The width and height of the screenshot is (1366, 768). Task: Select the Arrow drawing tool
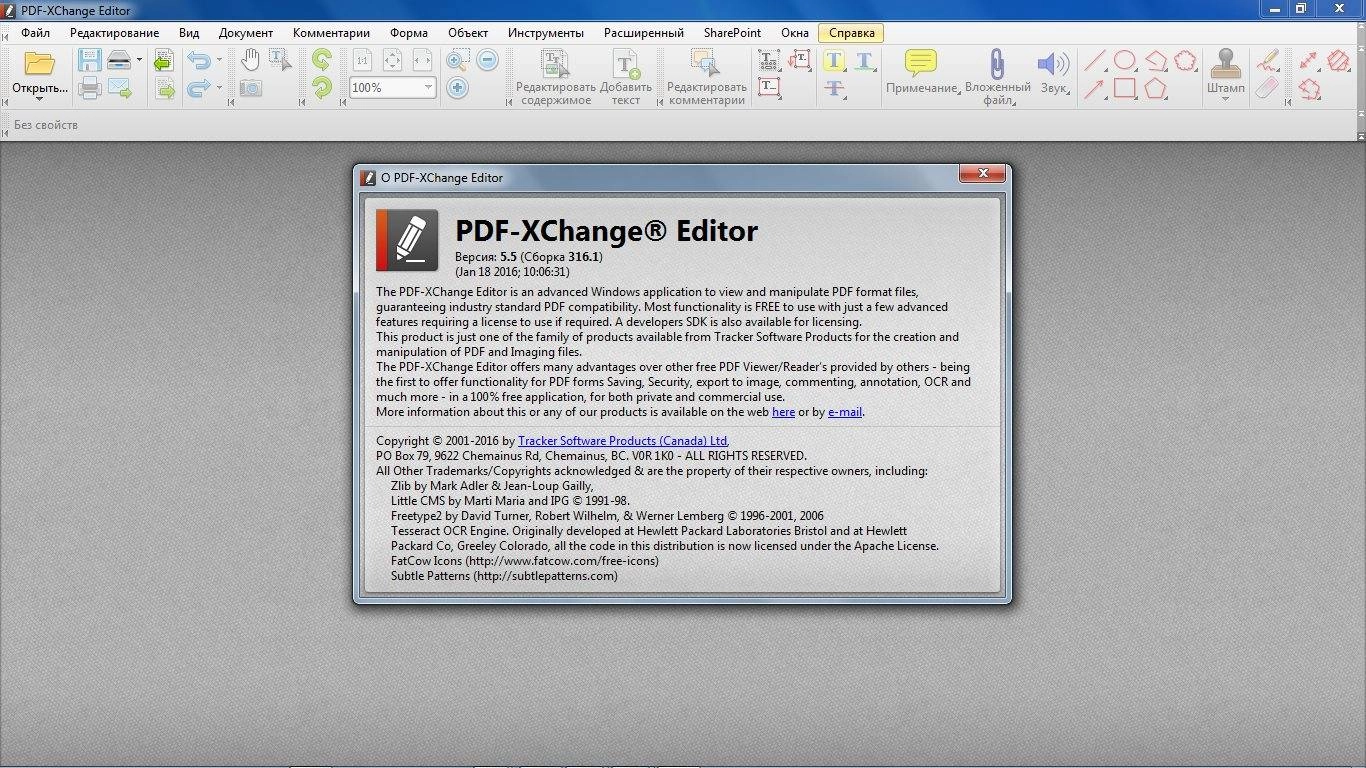(1096, 89)
